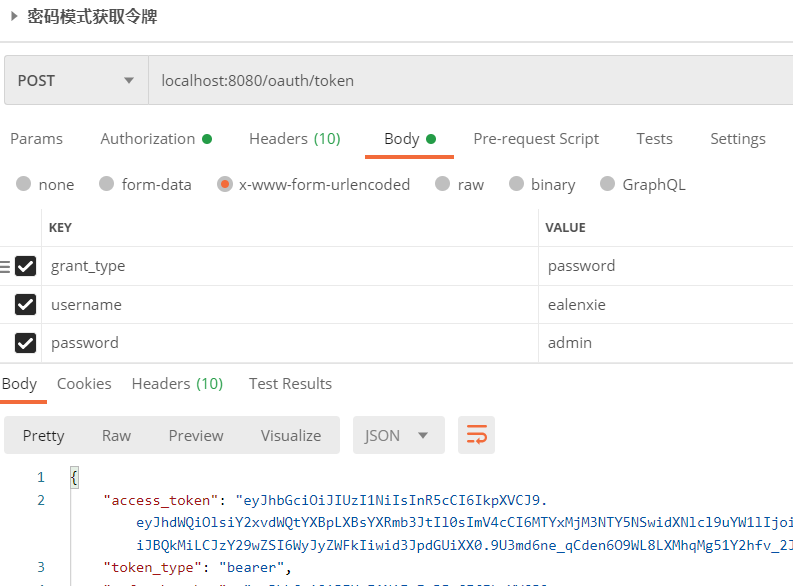Click line number 2 in response

[41, 500]
